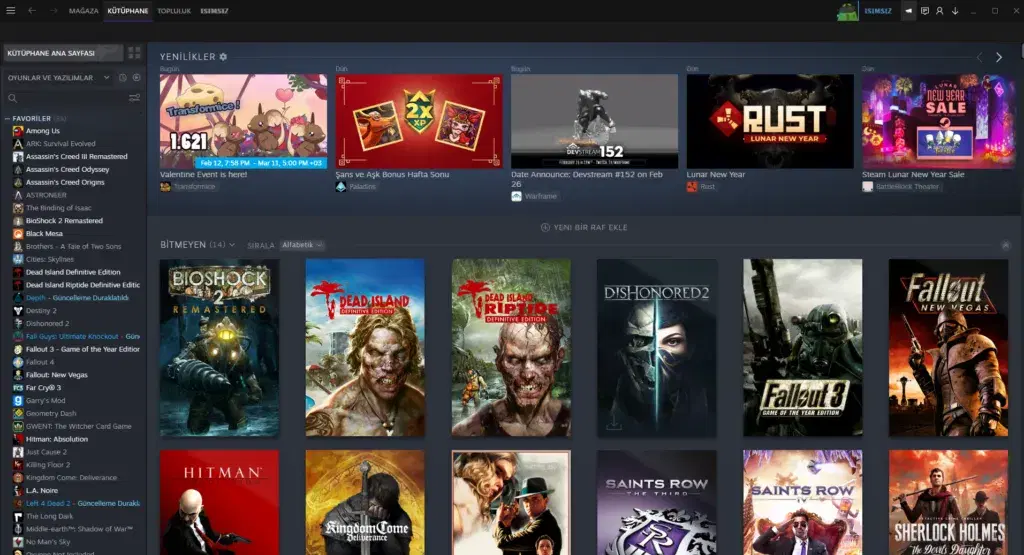Open the ISIMSIZ profile tab in the nav
Image resolution: width=1024 pixels, height=555 pixels.
coord(214,11)
